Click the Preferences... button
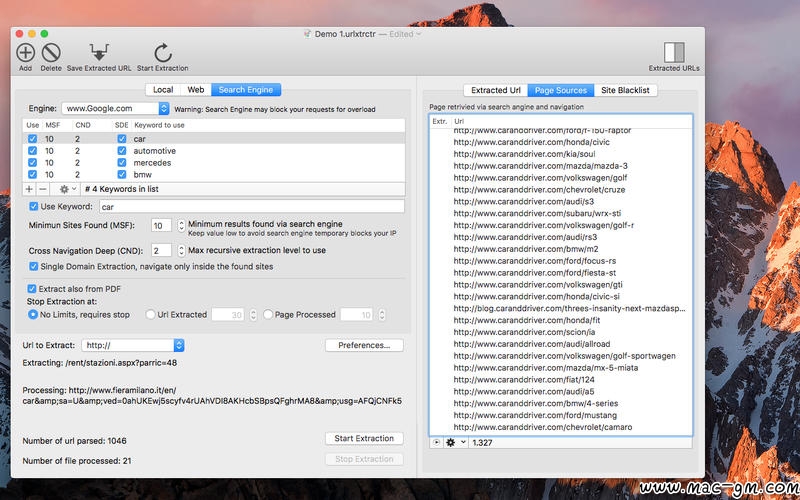This screenshot has height=500, width=800. pos(364,345)
